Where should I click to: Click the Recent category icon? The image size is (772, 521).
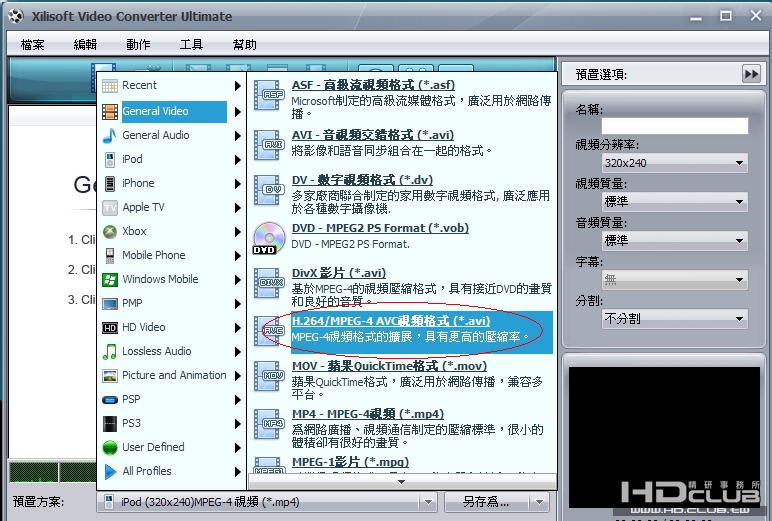[x=110, y=86]
